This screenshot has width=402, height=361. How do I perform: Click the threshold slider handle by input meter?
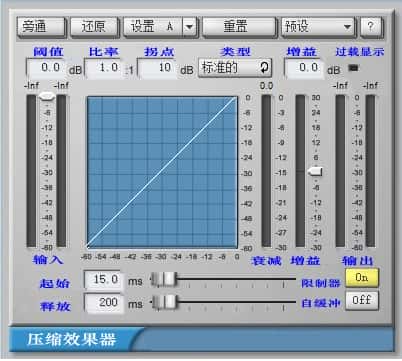(x=47, y=97)
